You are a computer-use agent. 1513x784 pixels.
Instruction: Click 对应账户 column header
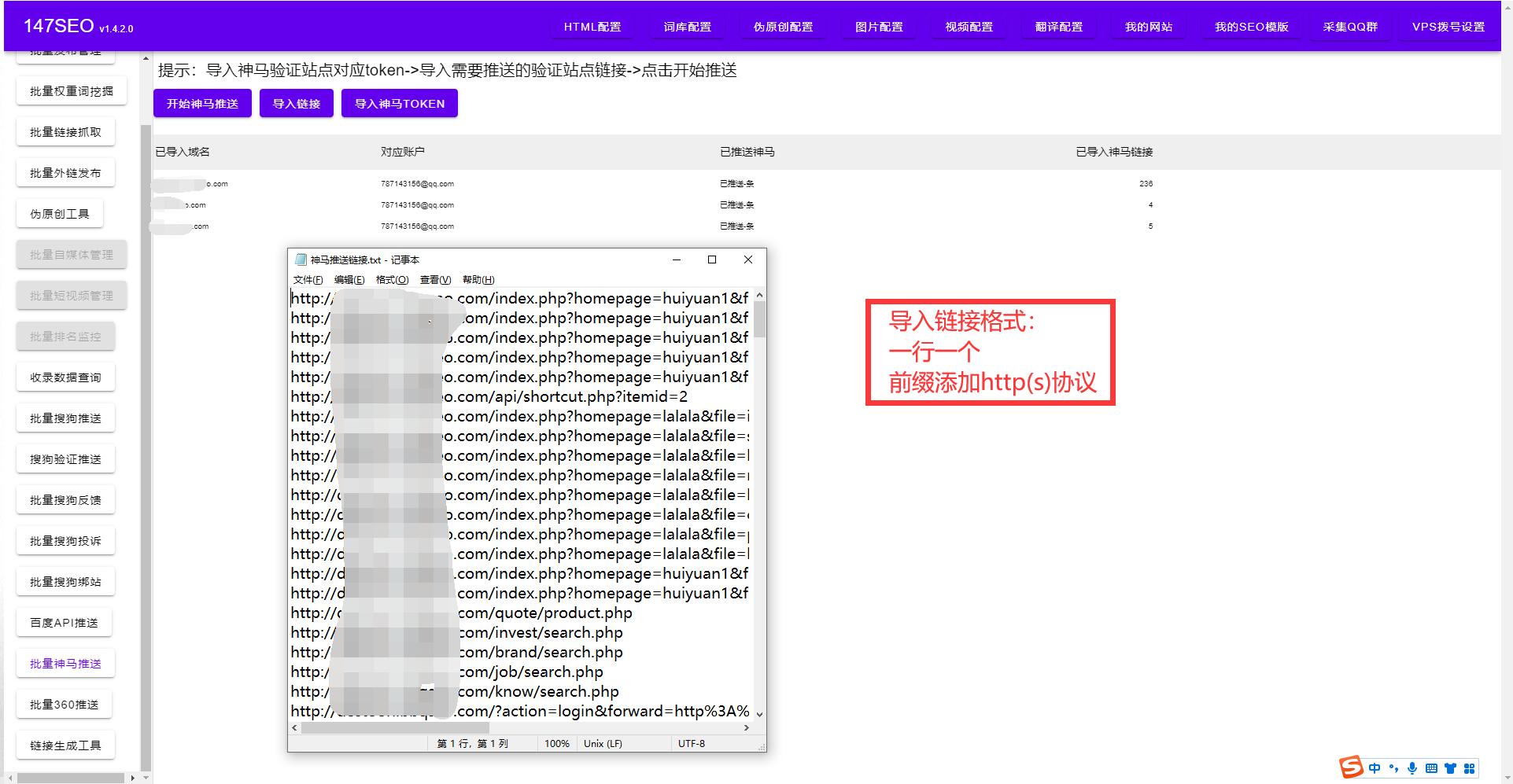point(403,152)
